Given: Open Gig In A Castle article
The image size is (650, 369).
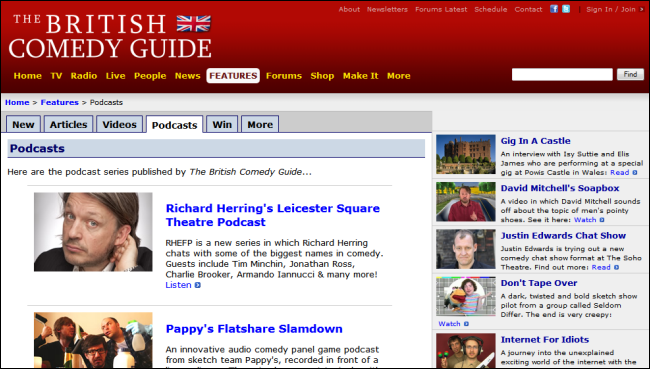Looking at the screenshot, I should [x=535, y=141].
